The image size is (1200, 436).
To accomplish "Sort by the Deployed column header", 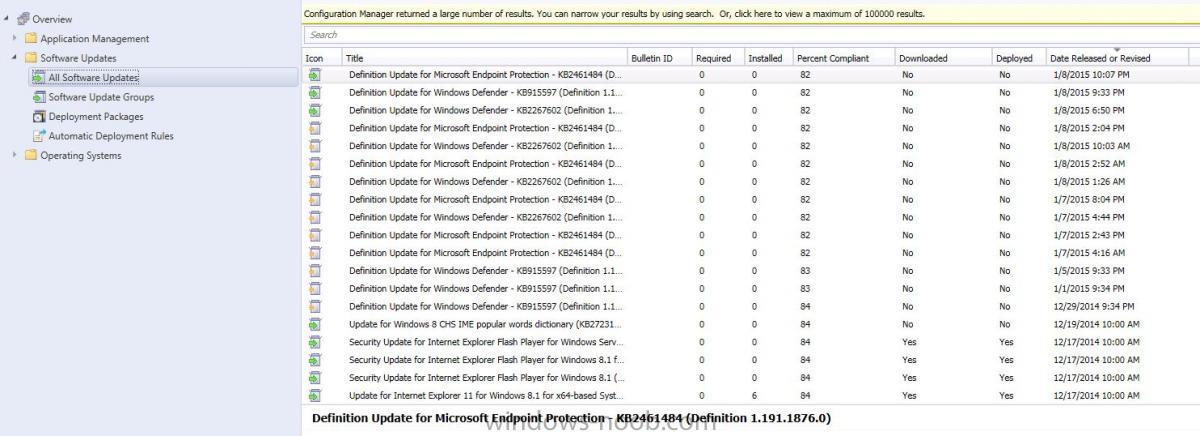I will [1019, 58].
